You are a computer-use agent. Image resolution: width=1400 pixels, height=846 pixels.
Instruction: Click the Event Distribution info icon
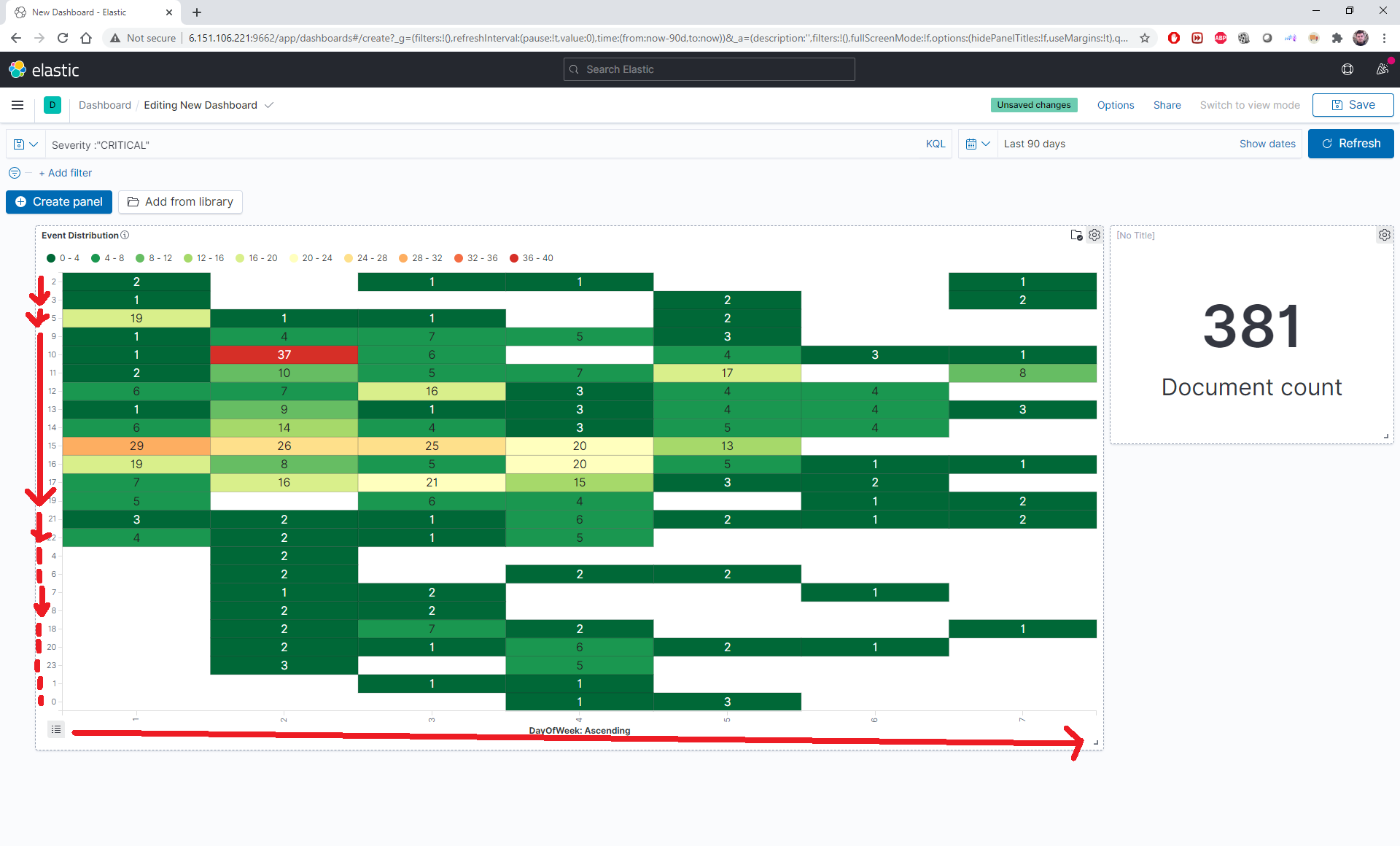coord(125,235)
